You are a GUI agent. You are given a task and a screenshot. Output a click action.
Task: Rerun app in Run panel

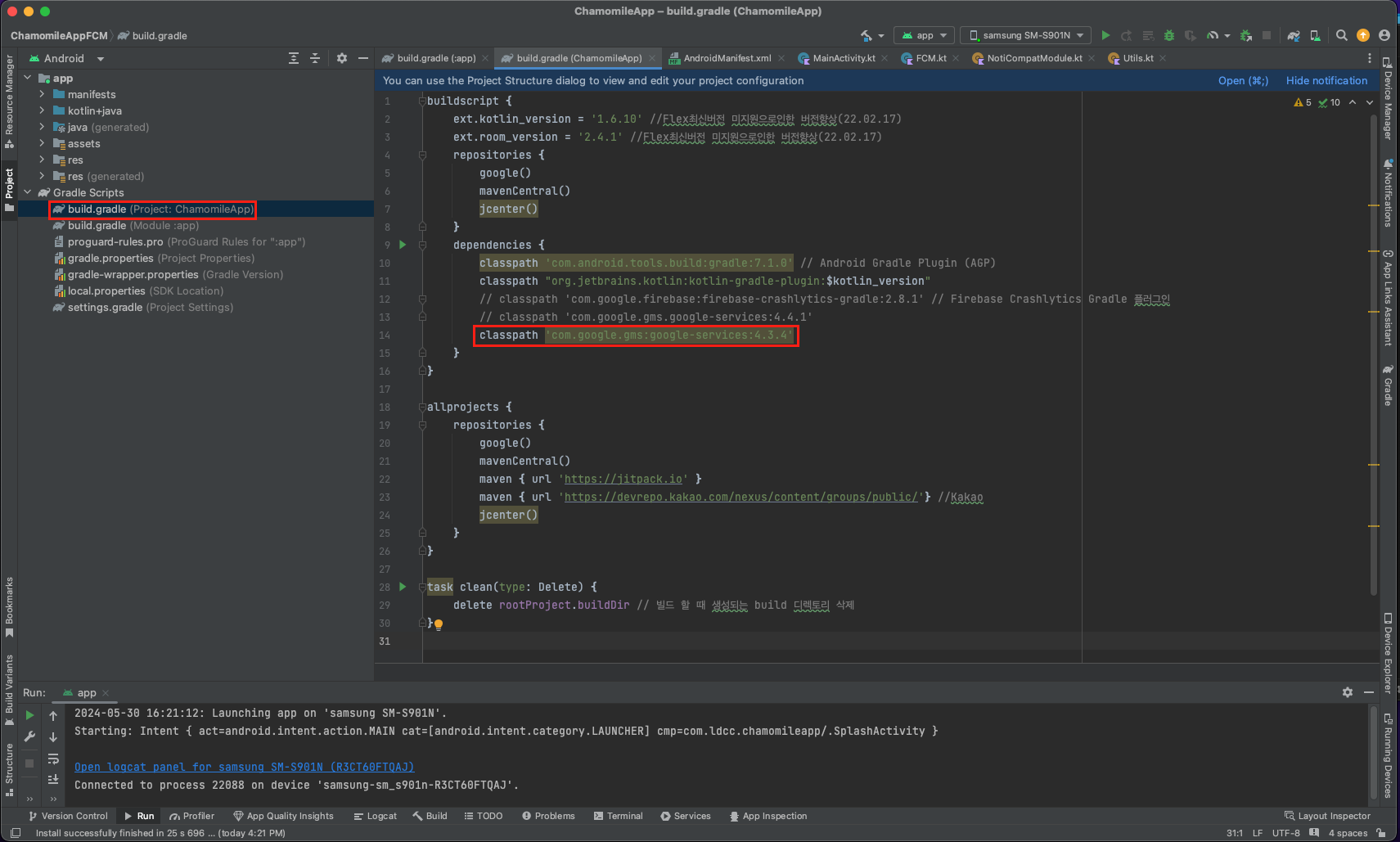coord(30,715)
